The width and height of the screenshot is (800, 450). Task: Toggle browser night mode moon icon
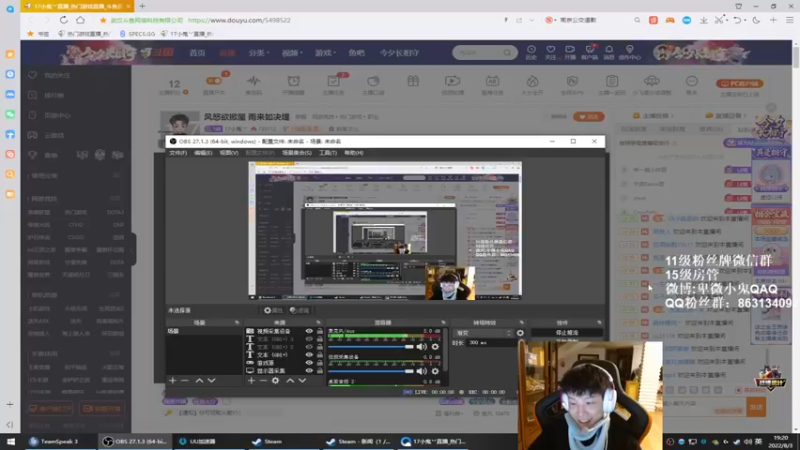(756, 20)
